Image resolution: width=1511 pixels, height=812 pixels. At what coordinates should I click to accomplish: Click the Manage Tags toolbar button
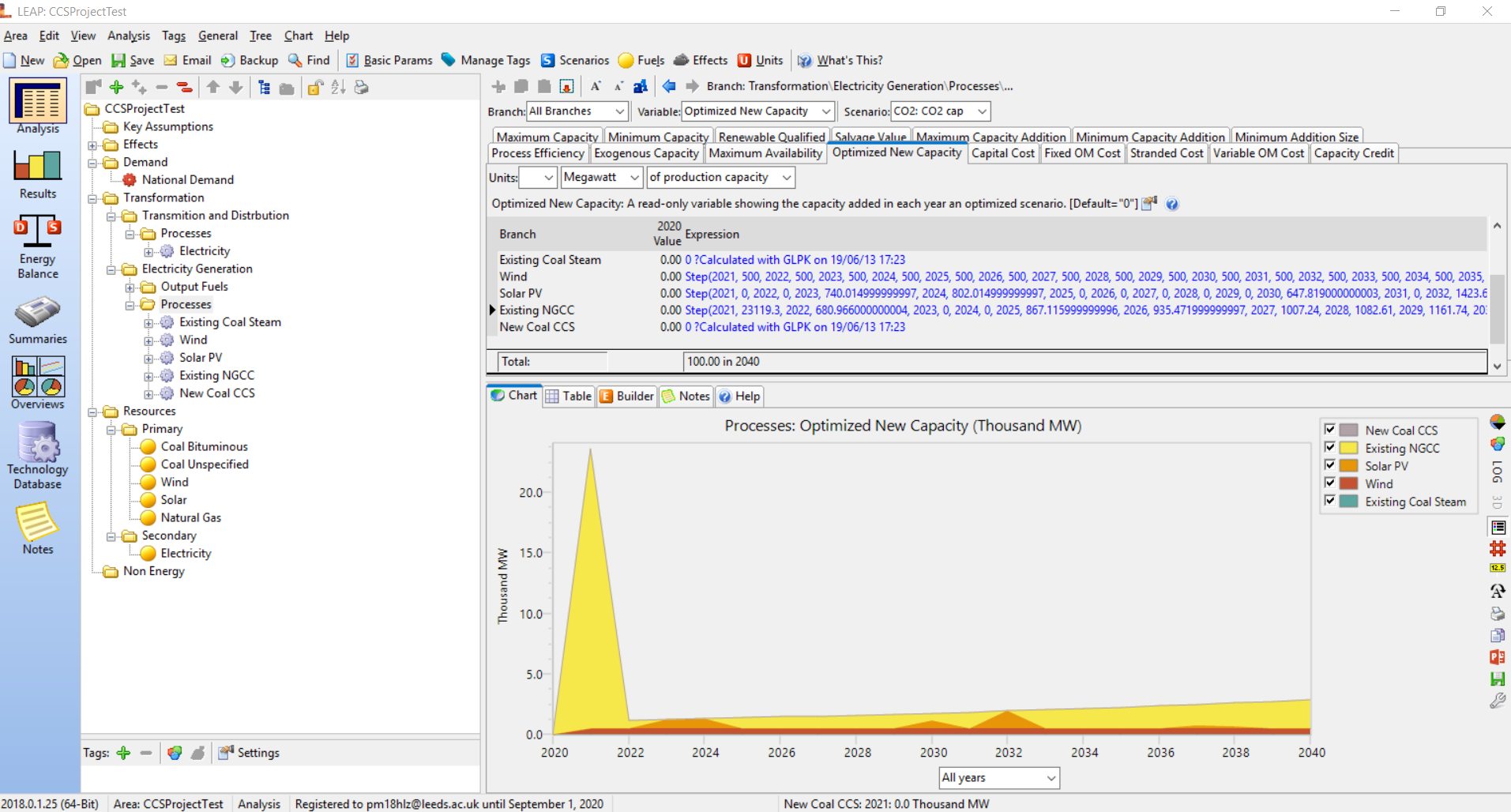click(x=486, y=60)
